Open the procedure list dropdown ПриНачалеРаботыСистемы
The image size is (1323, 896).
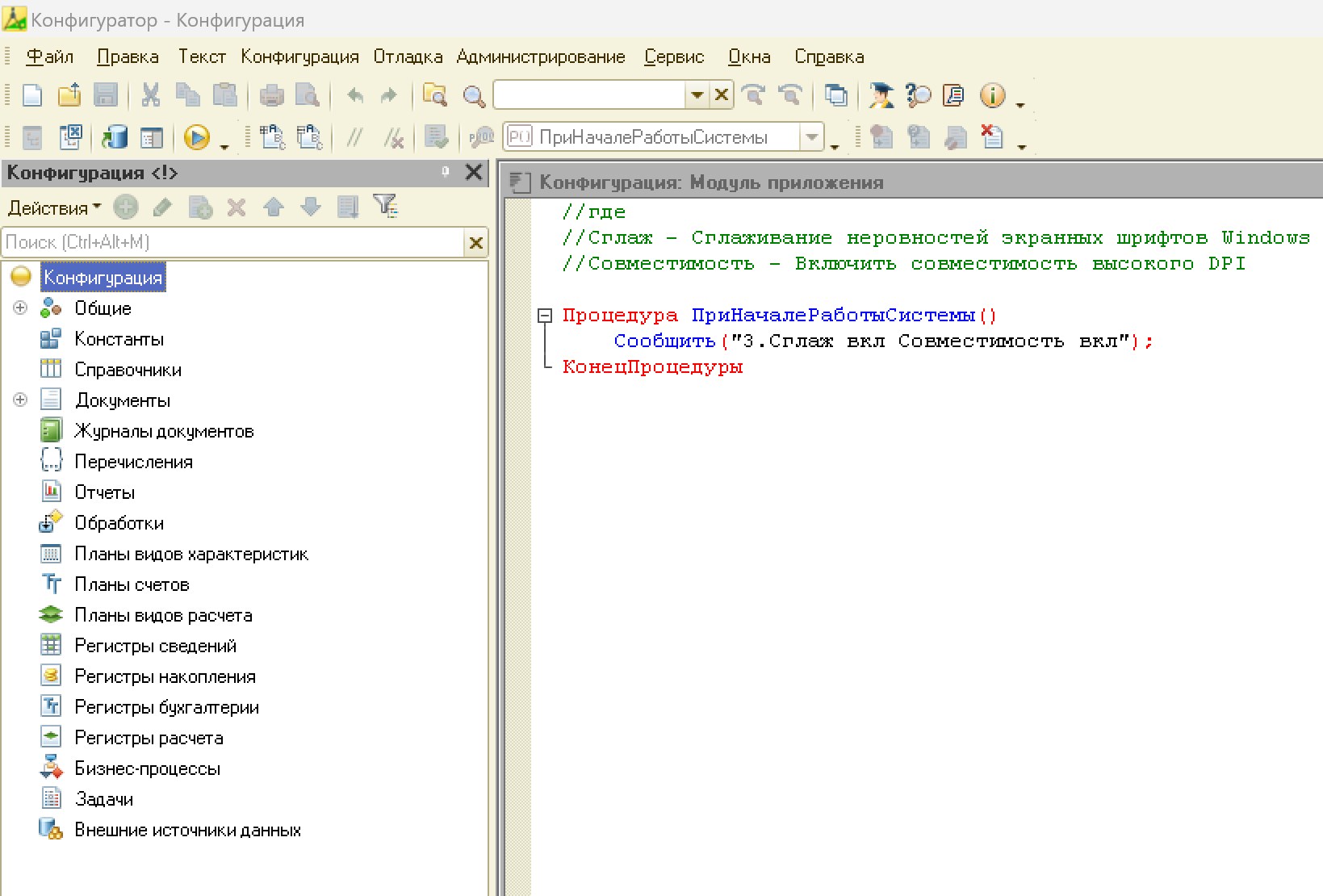[x=811, y=137]
